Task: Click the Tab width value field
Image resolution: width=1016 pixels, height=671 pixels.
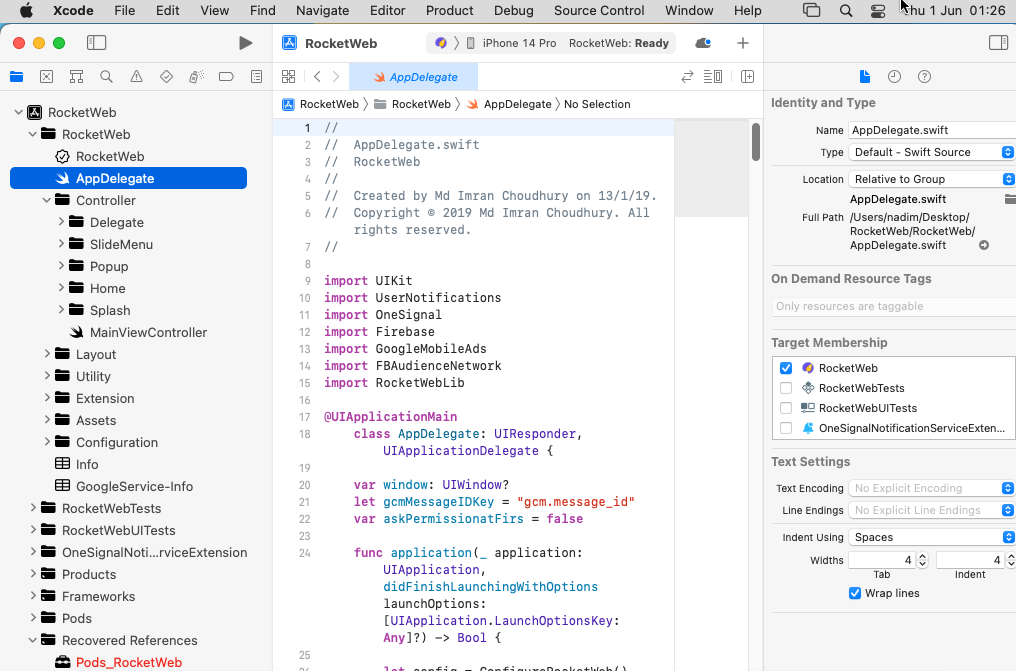Action: [x=882, y=560]
